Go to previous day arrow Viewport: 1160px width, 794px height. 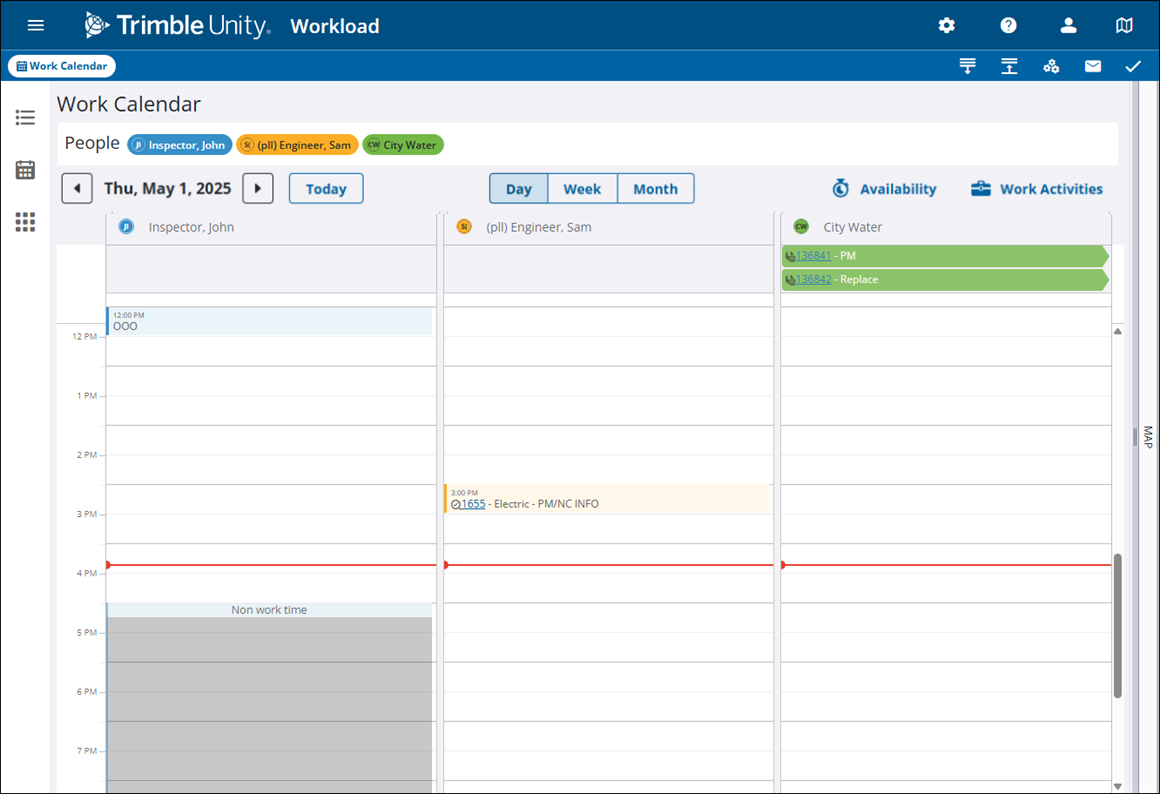point(77,188)
